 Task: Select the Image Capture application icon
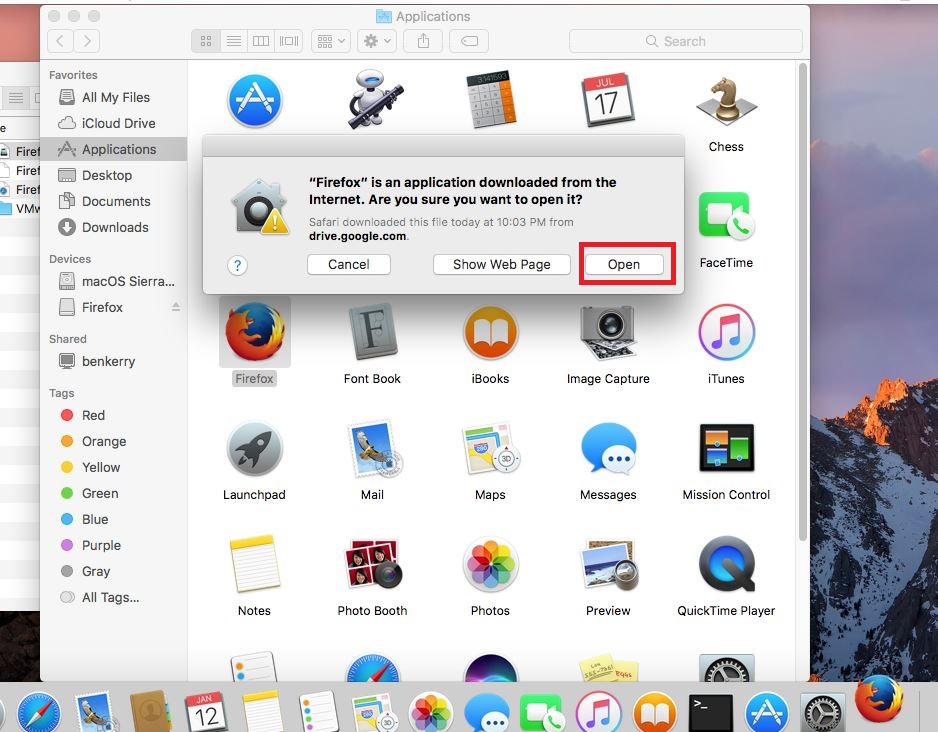[x=608, y=332]
